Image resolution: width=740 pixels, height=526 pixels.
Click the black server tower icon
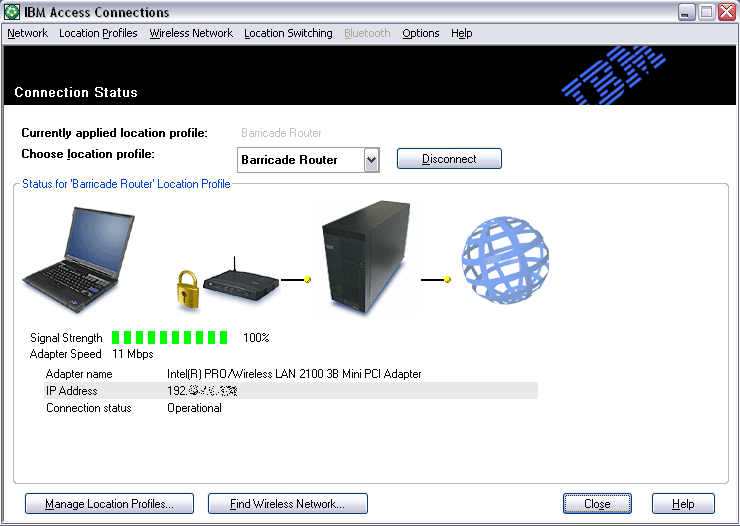point(366,258)
